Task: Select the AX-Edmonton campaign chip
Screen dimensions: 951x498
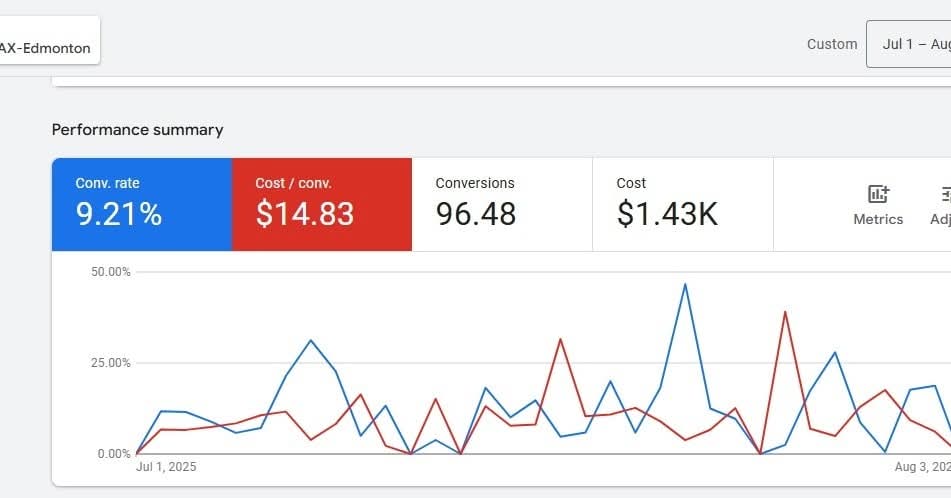Action: (47, 48)
